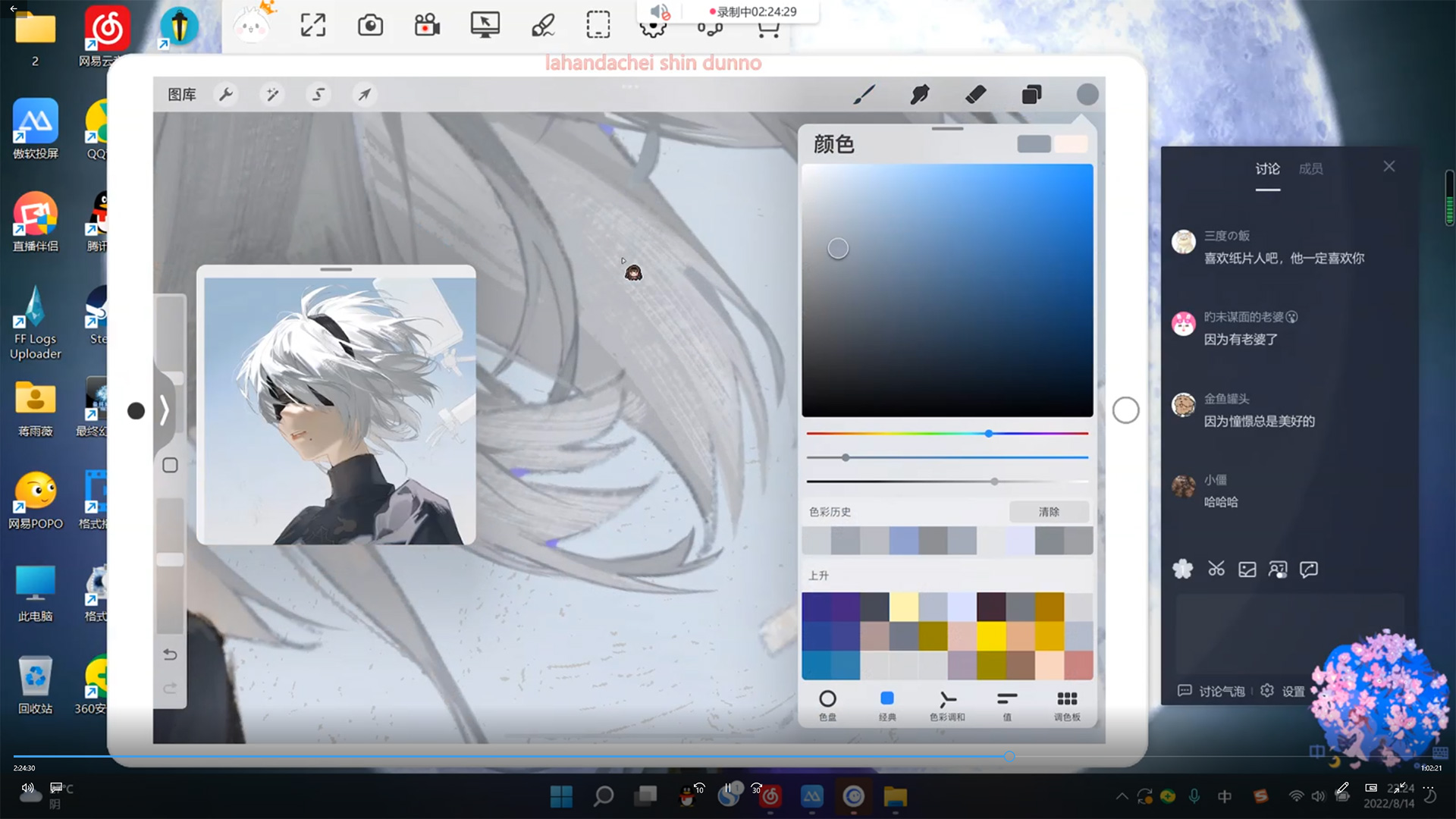
Task: Activate the Transform arrow tool
Action: point(365,95)
